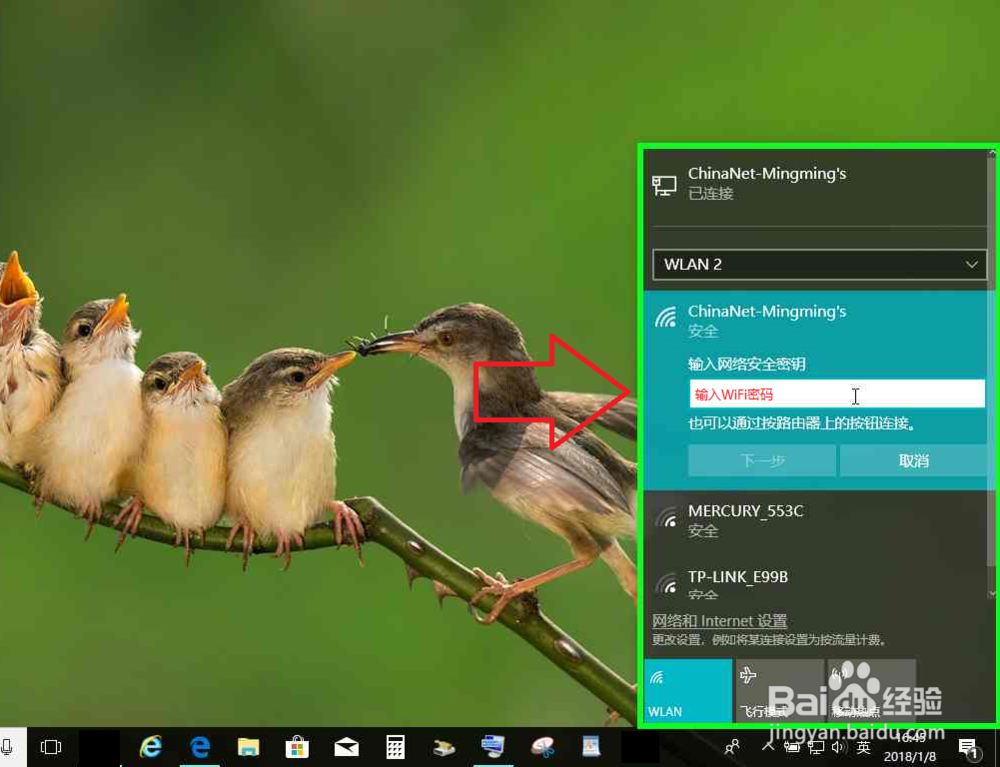
Task: Open Task View from the taskbar
Action: 50,747
